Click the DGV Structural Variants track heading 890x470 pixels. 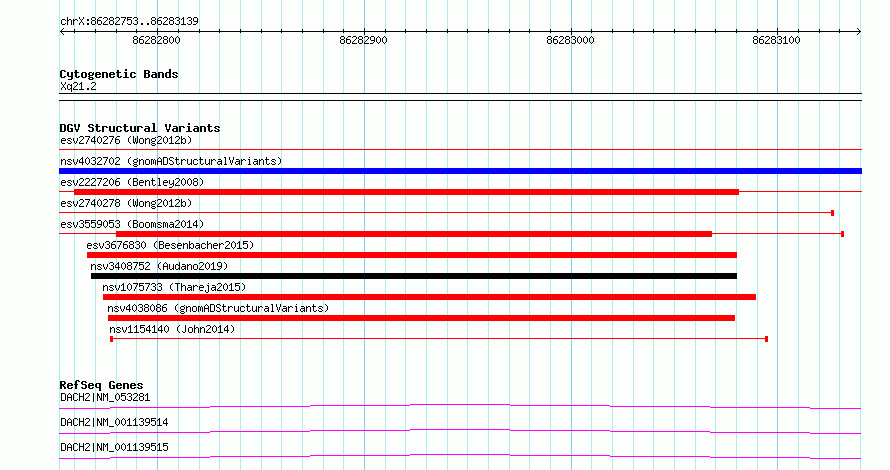pyautogui.click(x=140, y=128)
